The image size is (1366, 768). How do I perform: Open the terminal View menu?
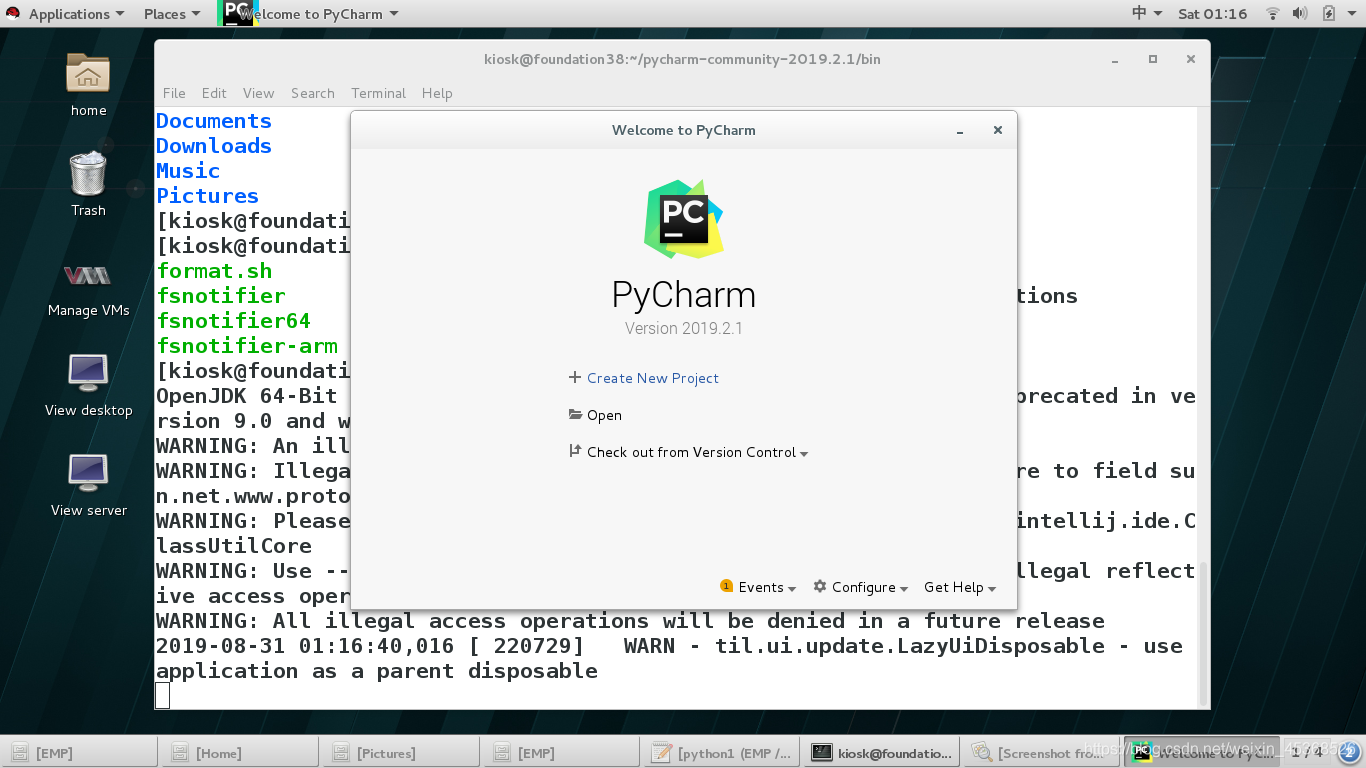[258, 93]
